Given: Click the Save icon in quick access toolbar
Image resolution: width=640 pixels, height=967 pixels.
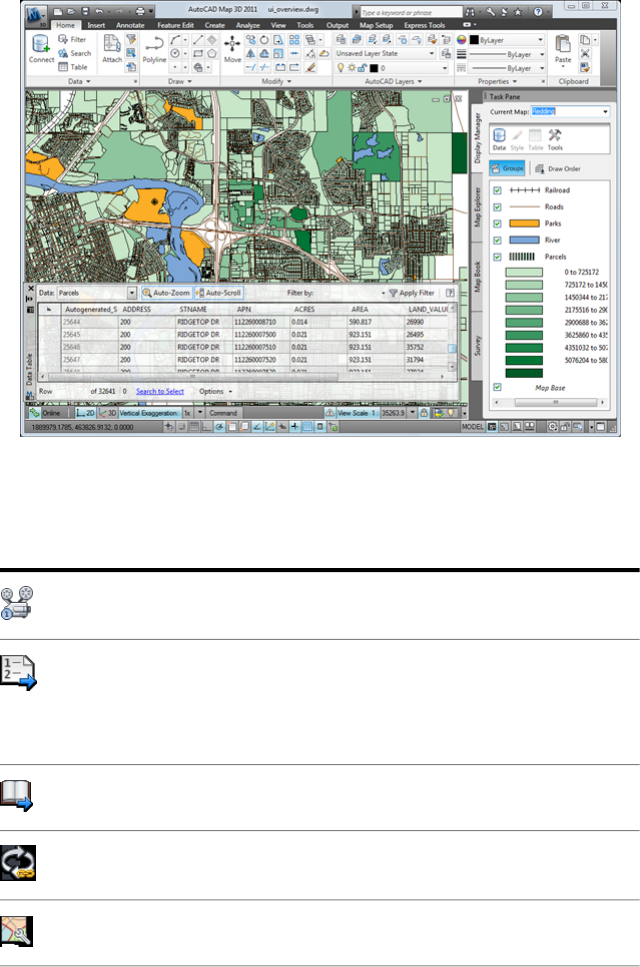Looking at the screenshot, I should (85, 11).
